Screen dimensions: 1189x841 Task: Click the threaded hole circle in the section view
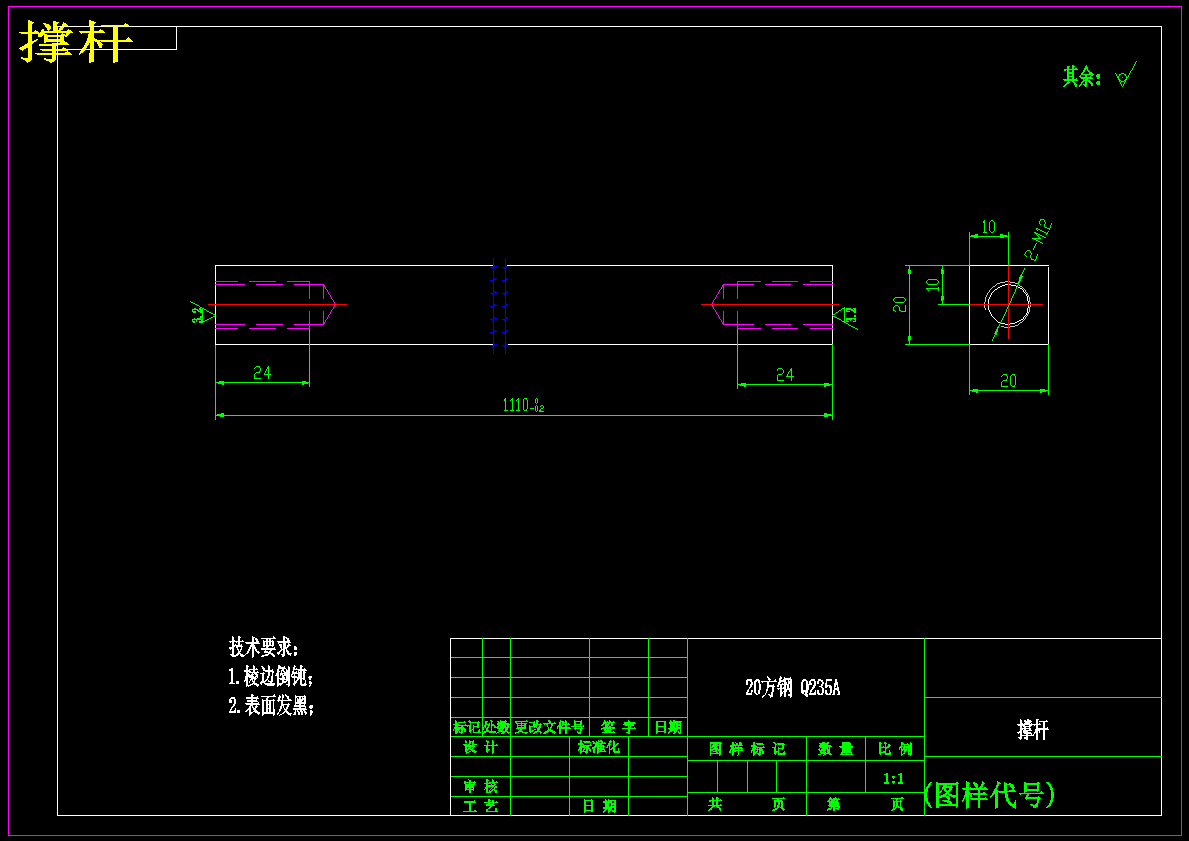pyautogui.click(x=1008, y=305)
